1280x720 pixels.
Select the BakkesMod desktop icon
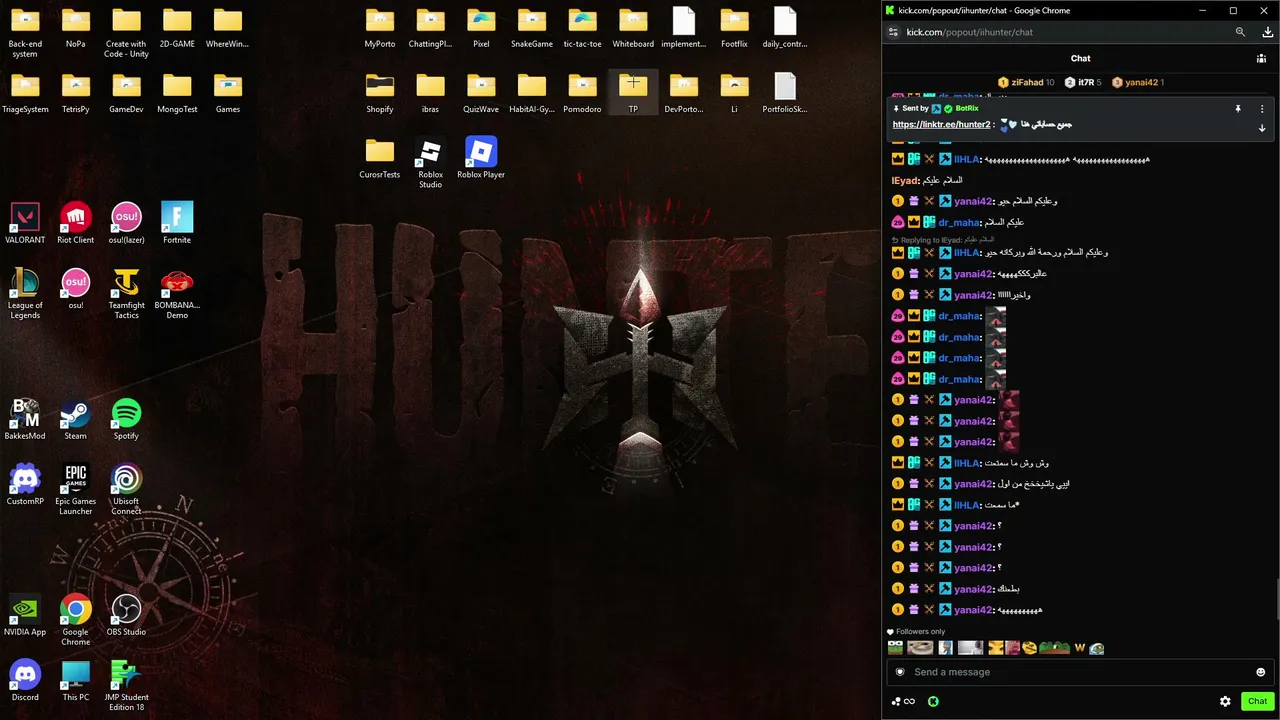(25, 420)
